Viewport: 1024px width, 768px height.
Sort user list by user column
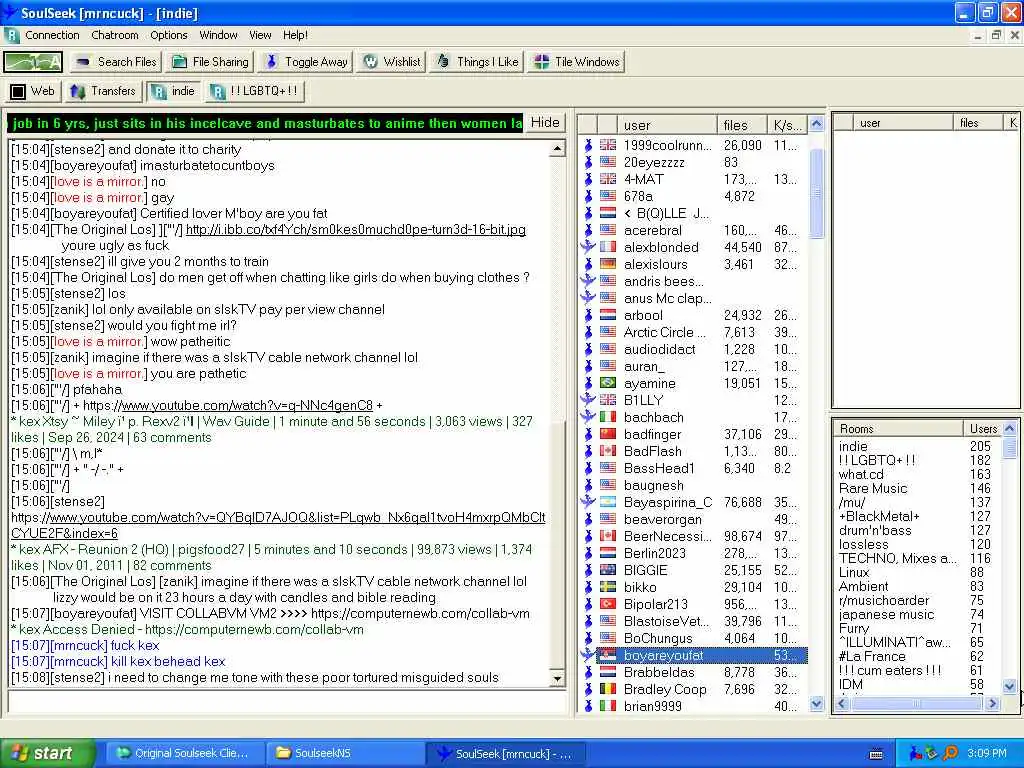point(667,125)
